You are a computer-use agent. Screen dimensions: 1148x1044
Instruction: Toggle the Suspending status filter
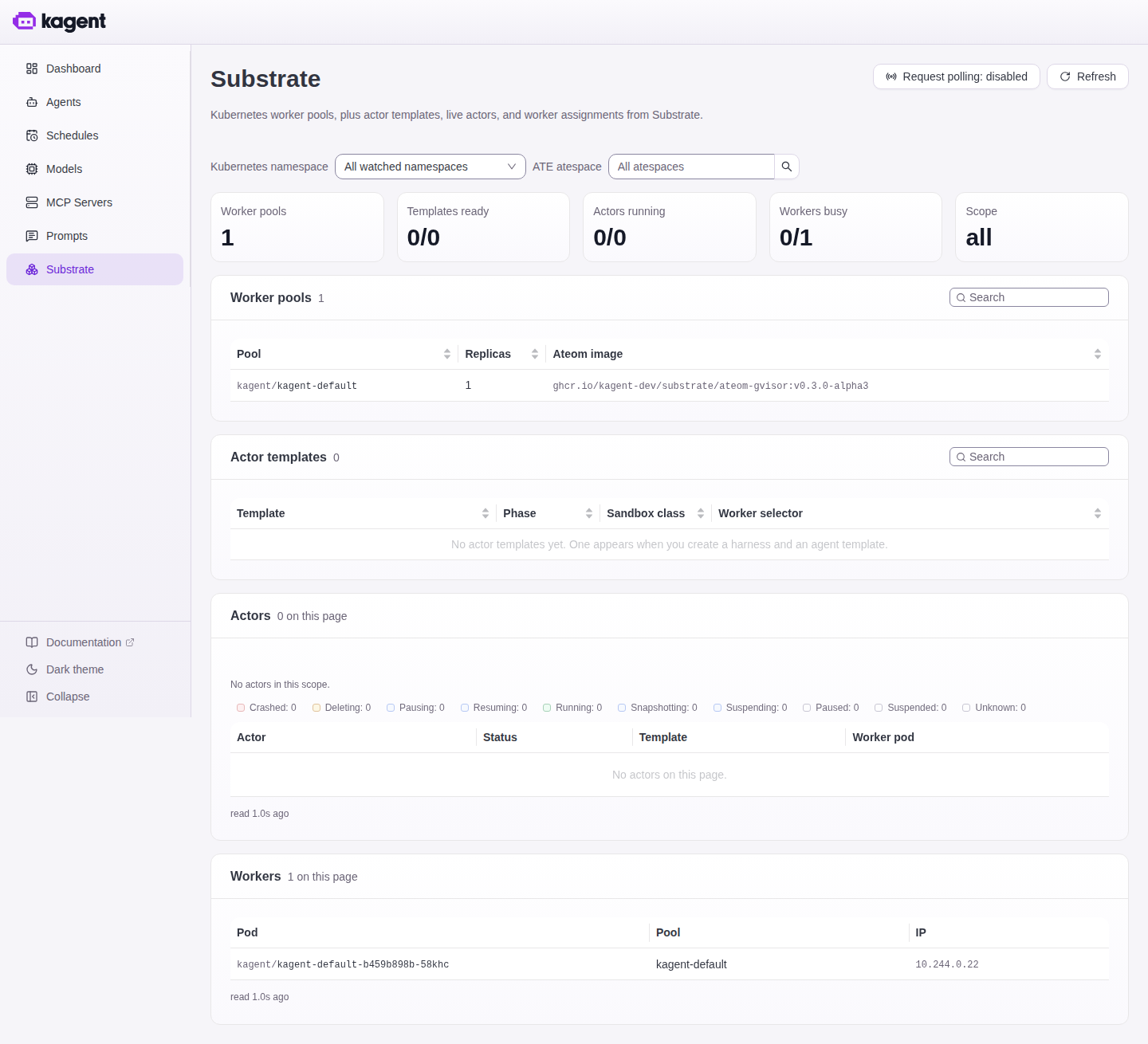coord(750,708)
